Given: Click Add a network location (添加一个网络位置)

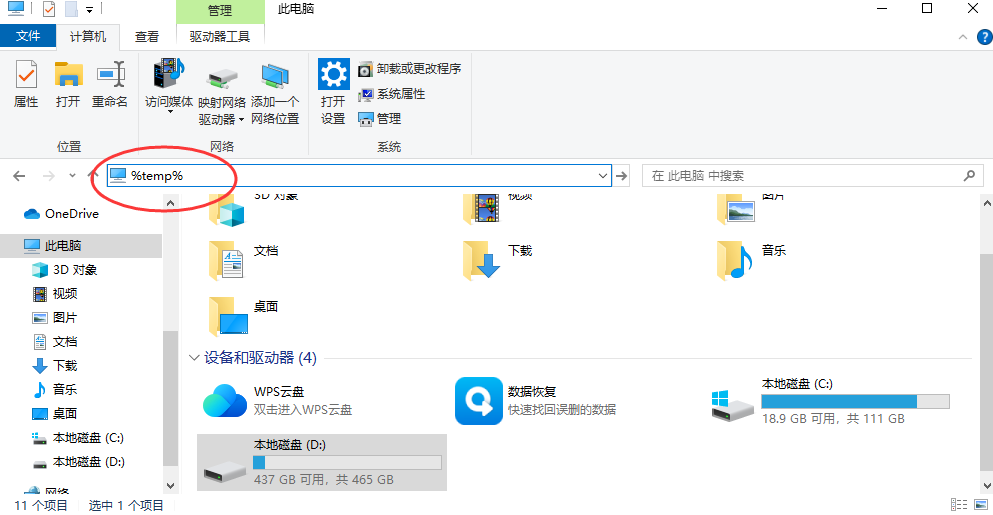Looking at the screenshot, I should pyautogui.click(x=275, y=94).
